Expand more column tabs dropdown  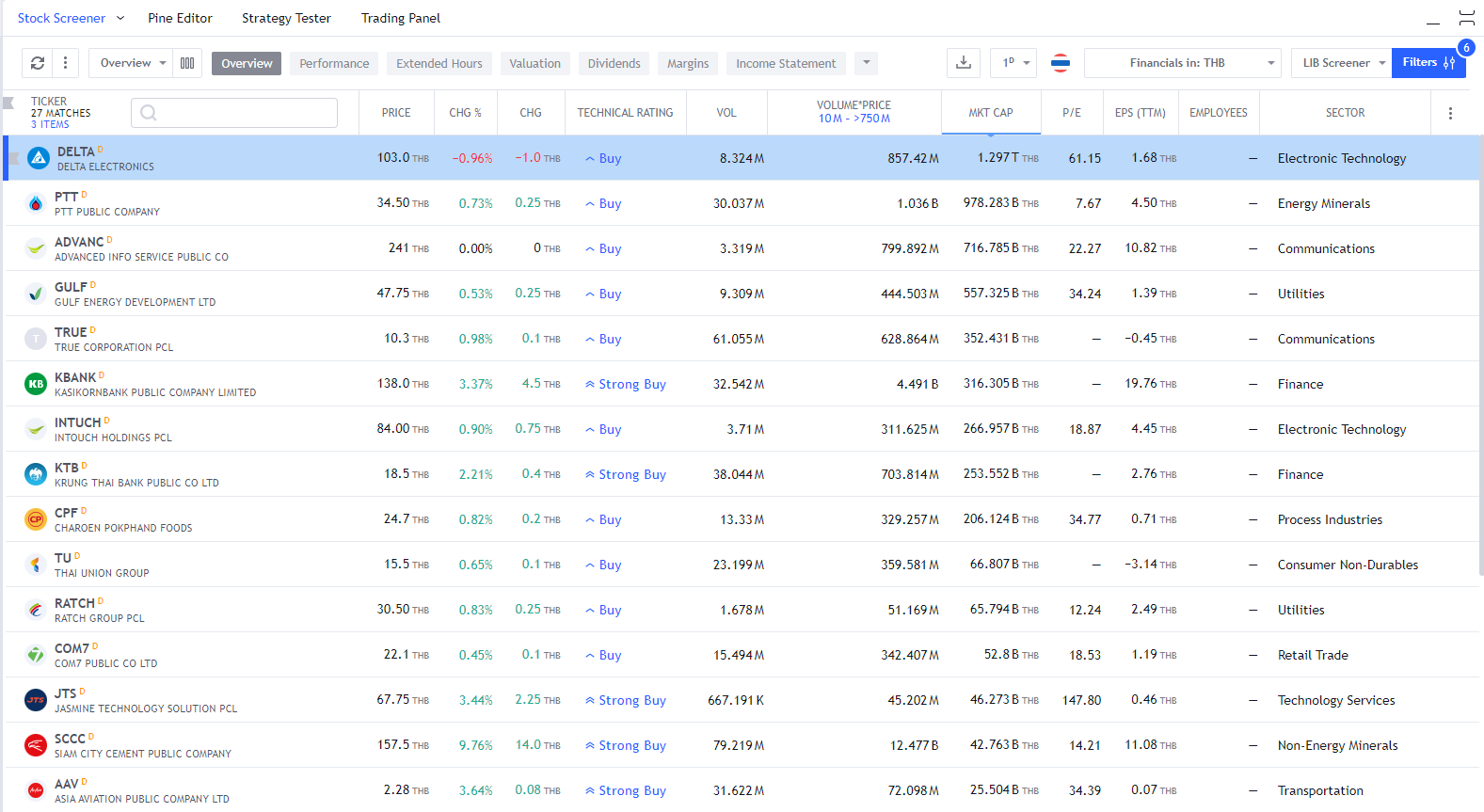867,63
